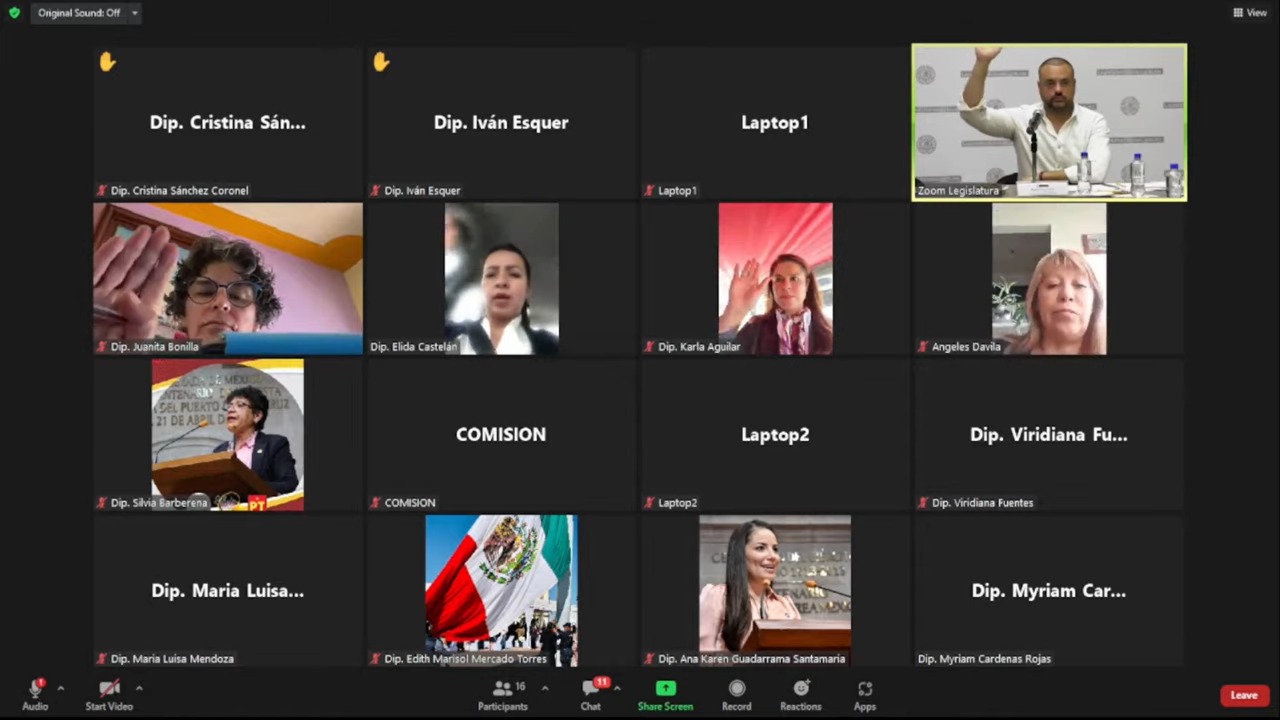Click the green Share Screen icon
Screen dimensions: 1280x720
665,689
